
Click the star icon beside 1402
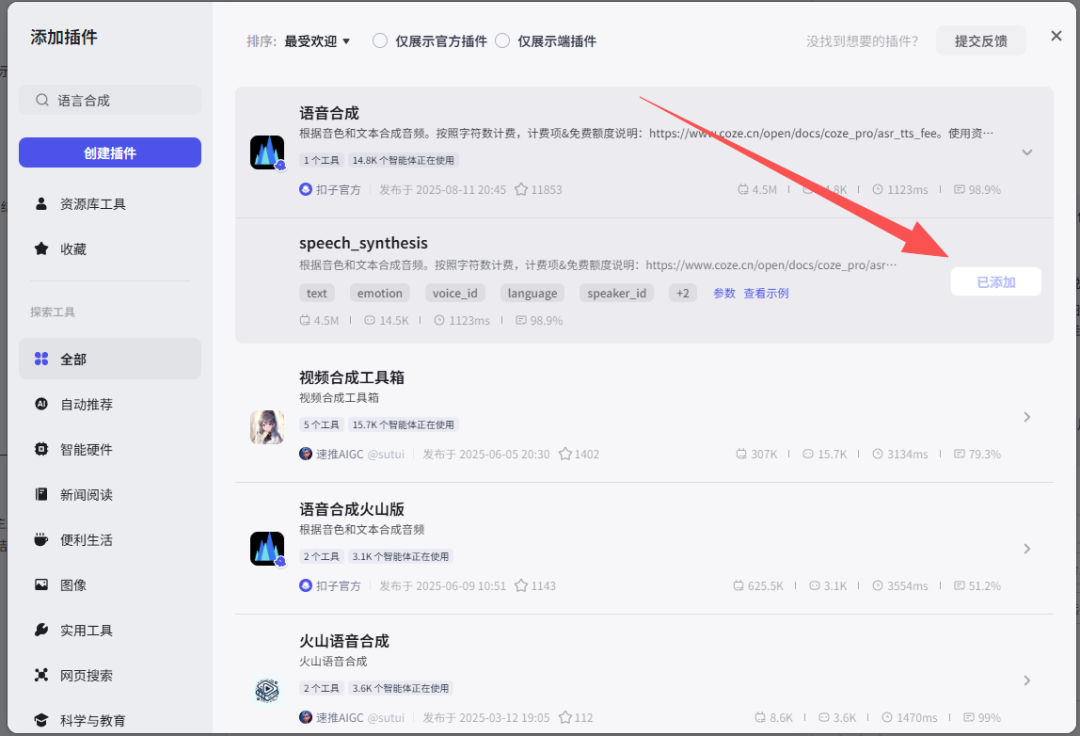point(565,454)
